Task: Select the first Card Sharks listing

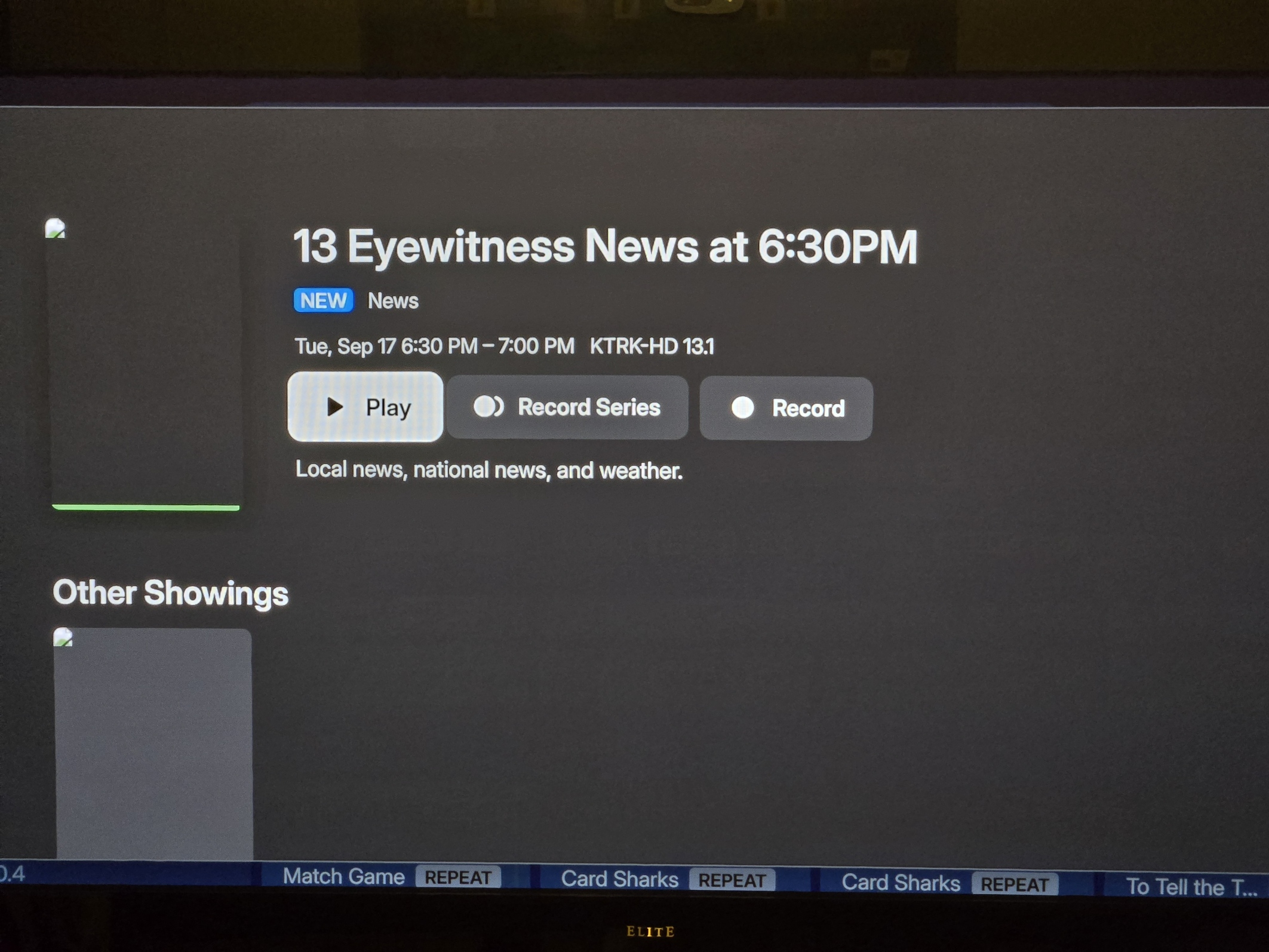Action: [619, 879]
